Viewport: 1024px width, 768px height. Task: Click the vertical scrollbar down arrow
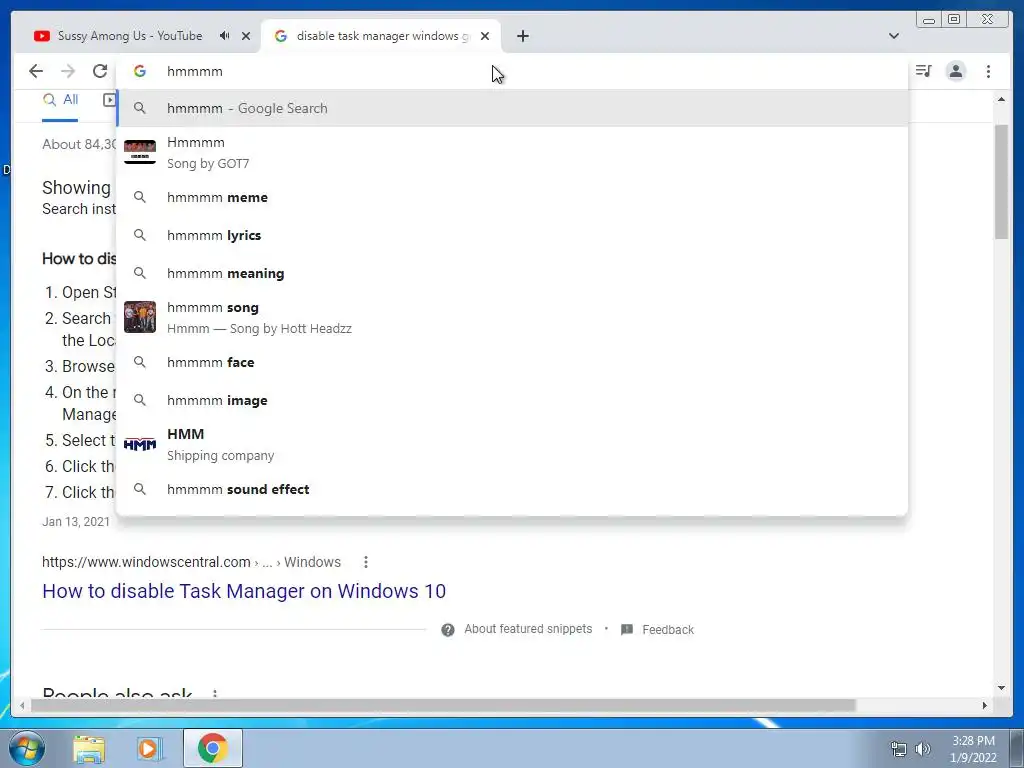[x=1001, y=687]
